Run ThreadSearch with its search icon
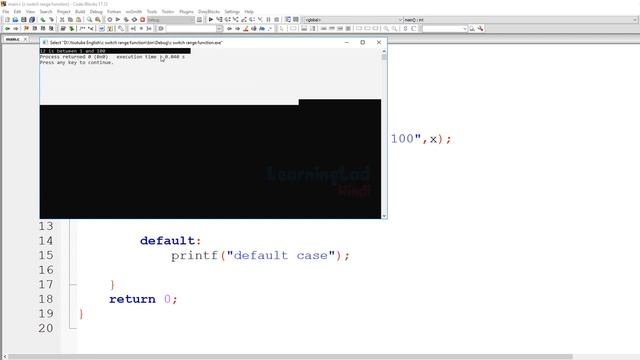Viewport: 640px width, 360px height. [472, 29]
